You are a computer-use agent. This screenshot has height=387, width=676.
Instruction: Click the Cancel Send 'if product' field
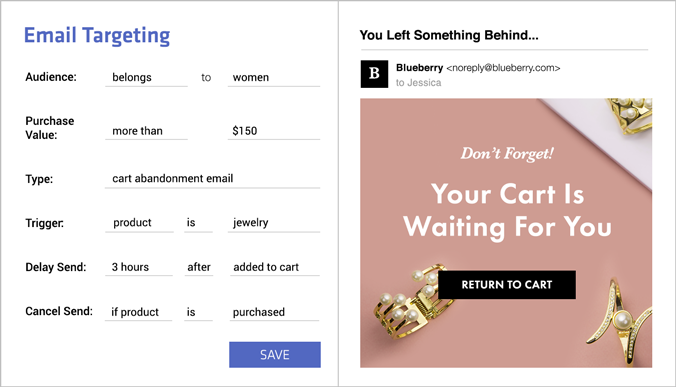click(138, 312)
